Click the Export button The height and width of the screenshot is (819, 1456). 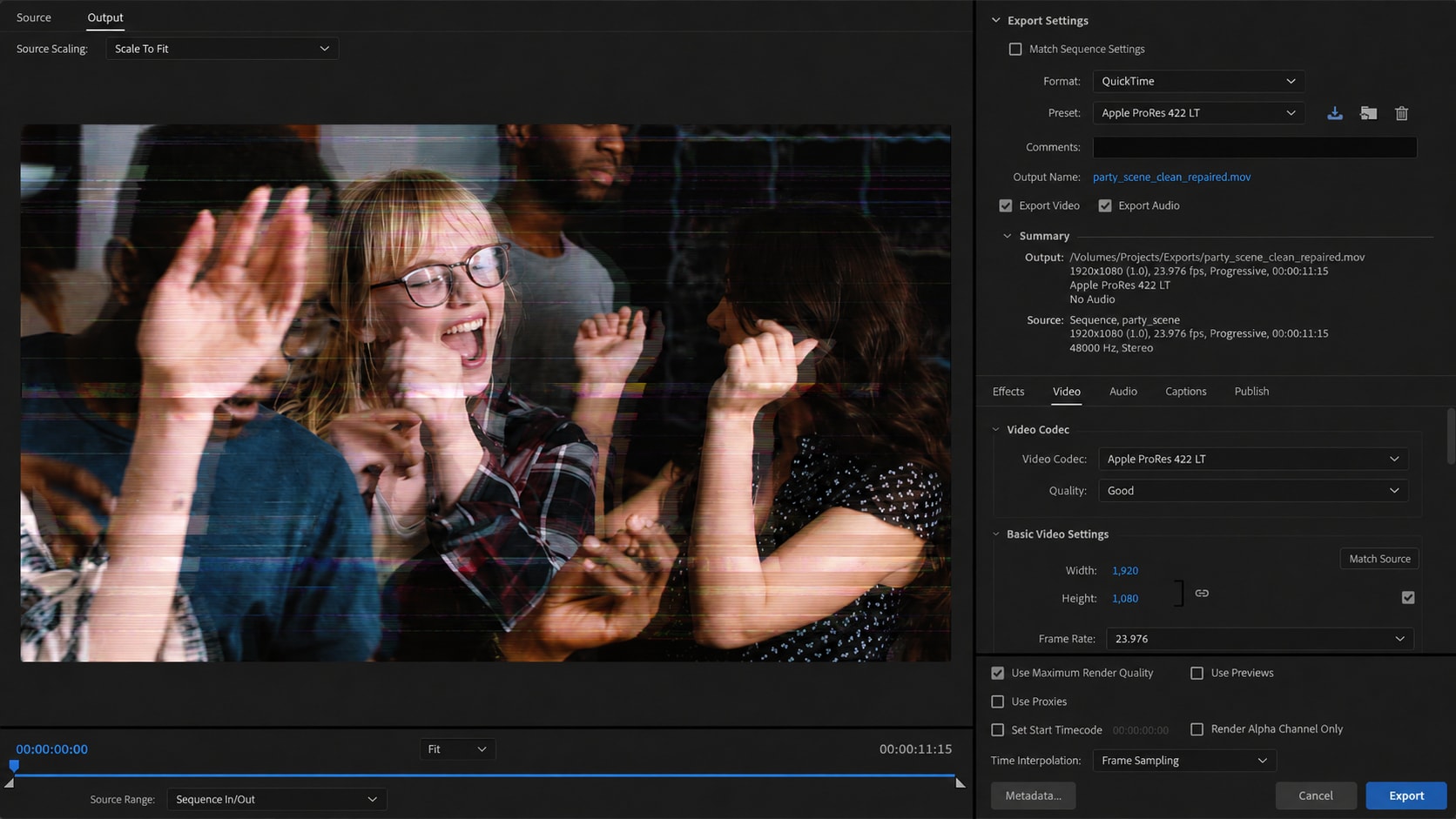[1406, 796]
